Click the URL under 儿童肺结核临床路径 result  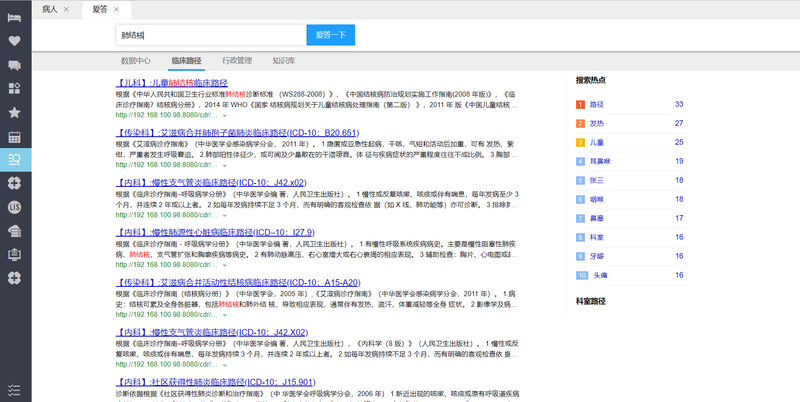pos(166,115)
